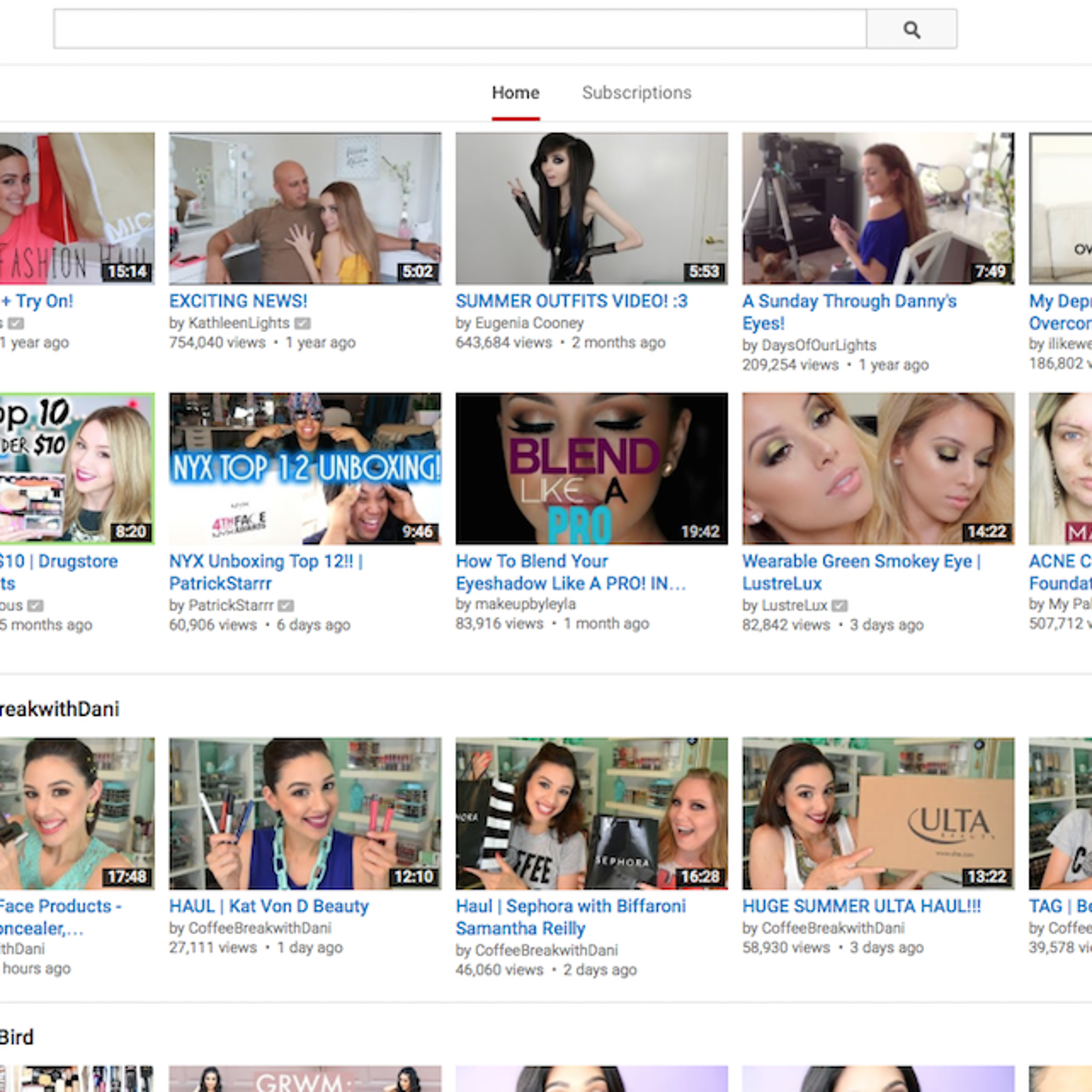Click the "2 months ago" text

618,343
